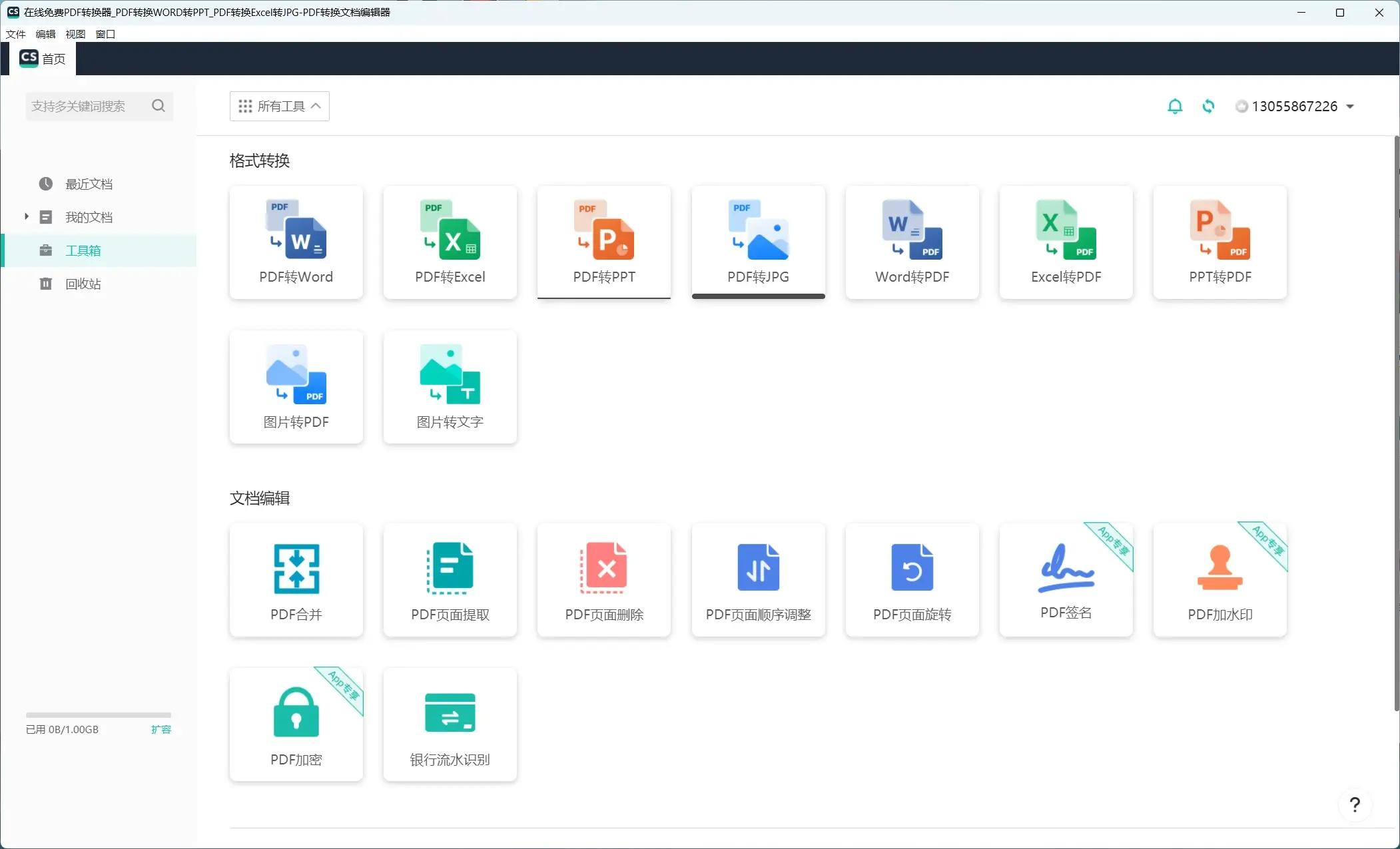Open the Word转PDF converter tool
The width and height of the screenshot is (1400, 849).
click(912, 242)
